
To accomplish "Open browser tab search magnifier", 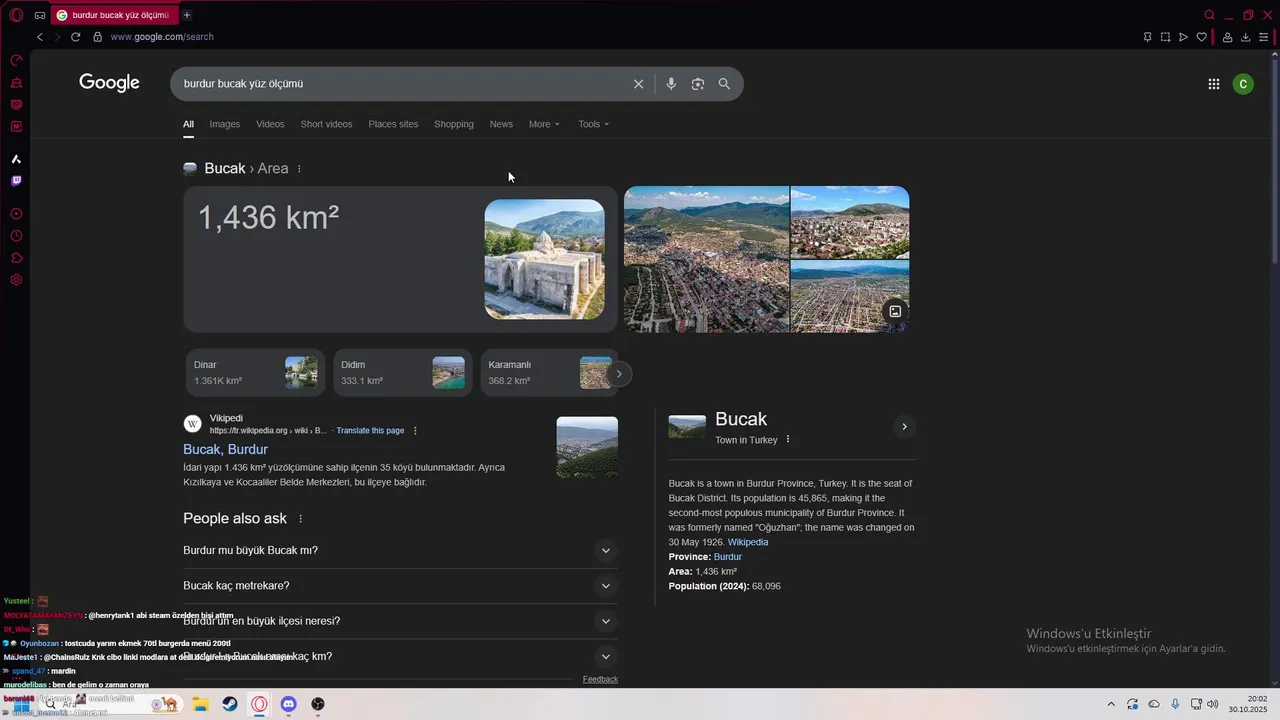I will [x=1209, y=15].
